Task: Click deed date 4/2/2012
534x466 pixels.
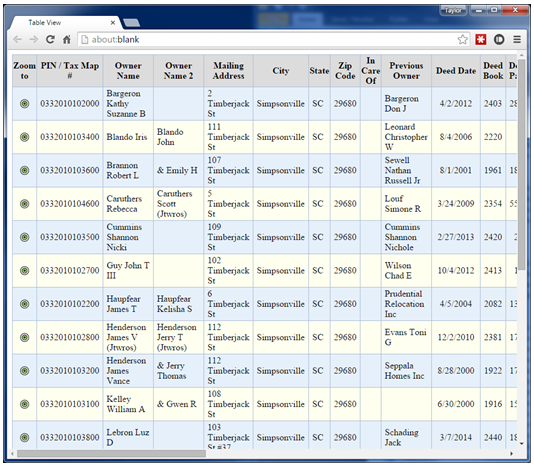Action: 456,104
